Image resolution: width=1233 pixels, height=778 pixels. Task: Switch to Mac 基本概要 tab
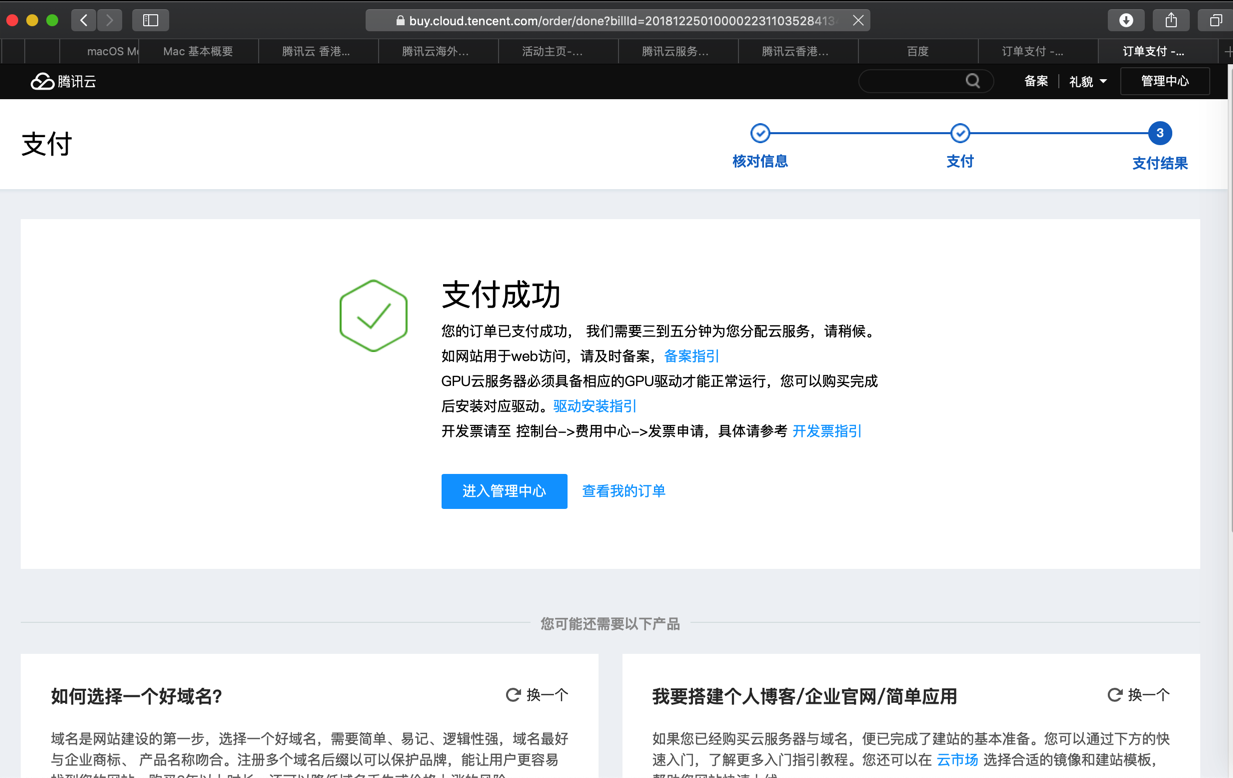tap(198, 51)
